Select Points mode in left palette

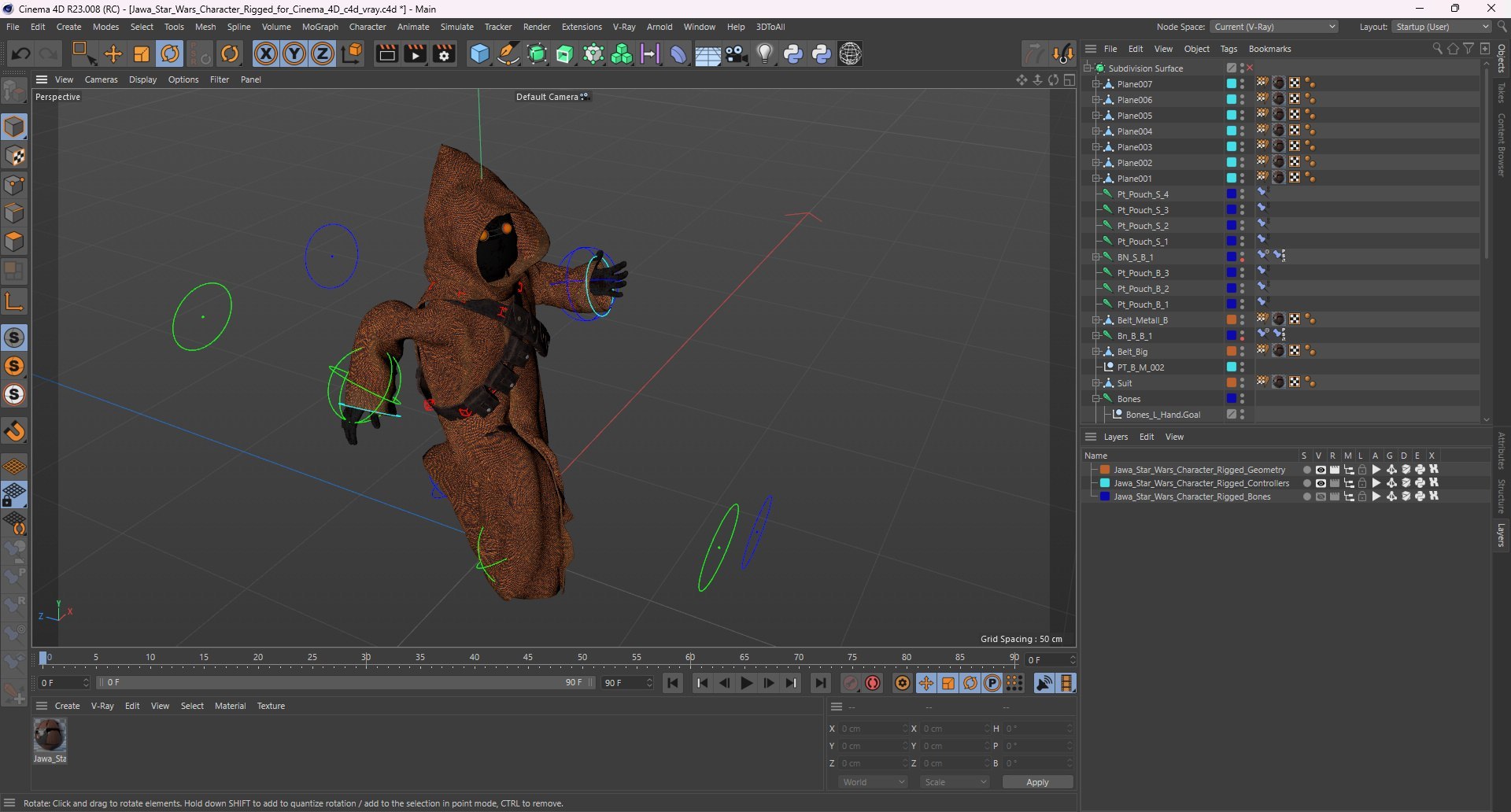(14, 185)
